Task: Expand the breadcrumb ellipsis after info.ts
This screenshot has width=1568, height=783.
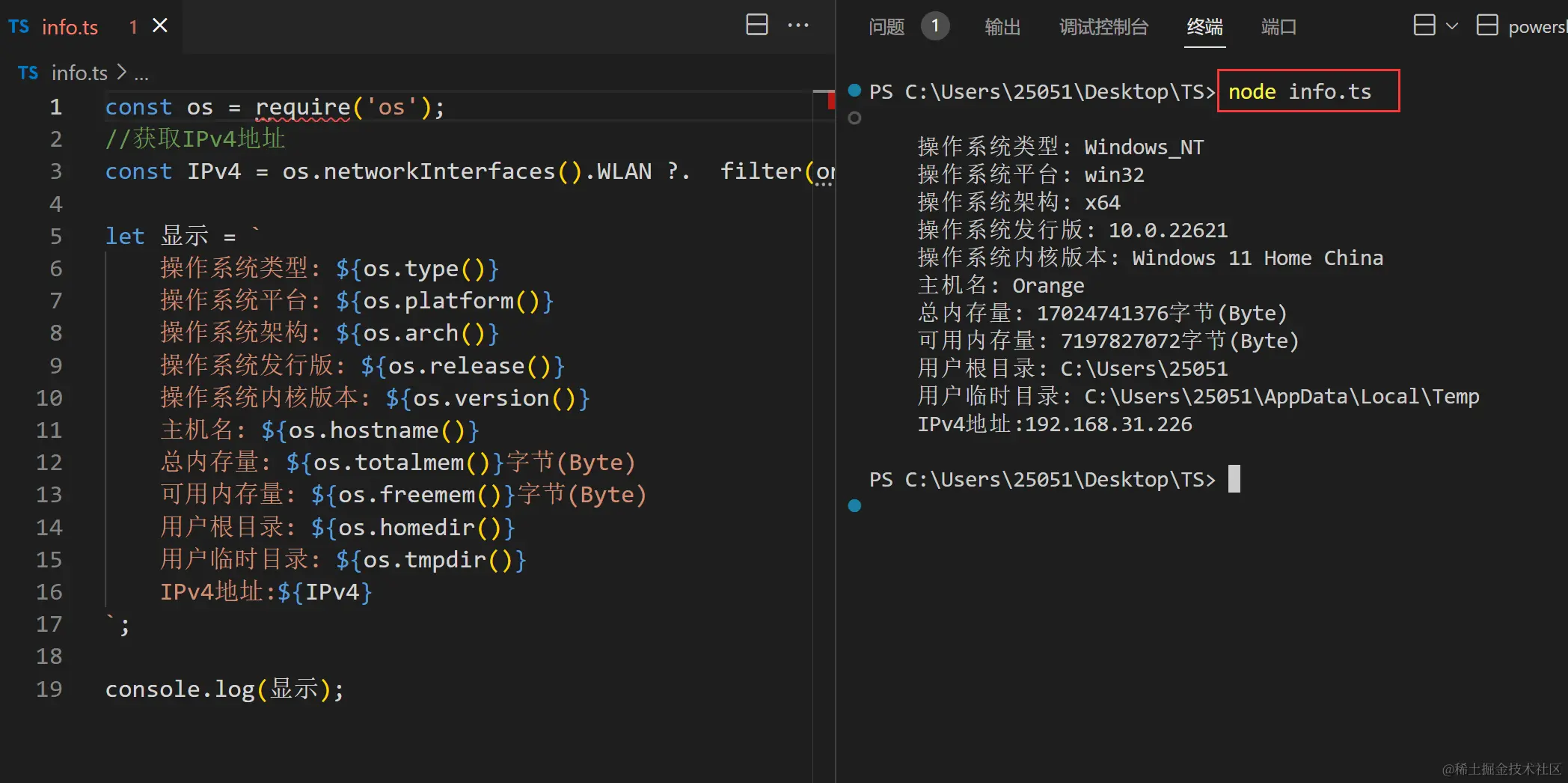Action: tap(142, 73)
